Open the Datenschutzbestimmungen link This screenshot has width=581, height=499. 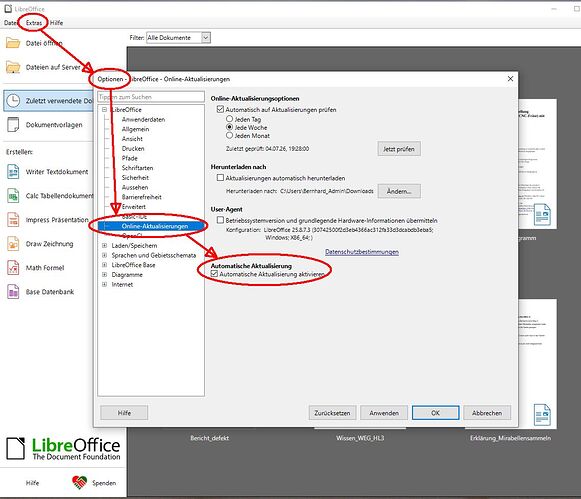362,252
